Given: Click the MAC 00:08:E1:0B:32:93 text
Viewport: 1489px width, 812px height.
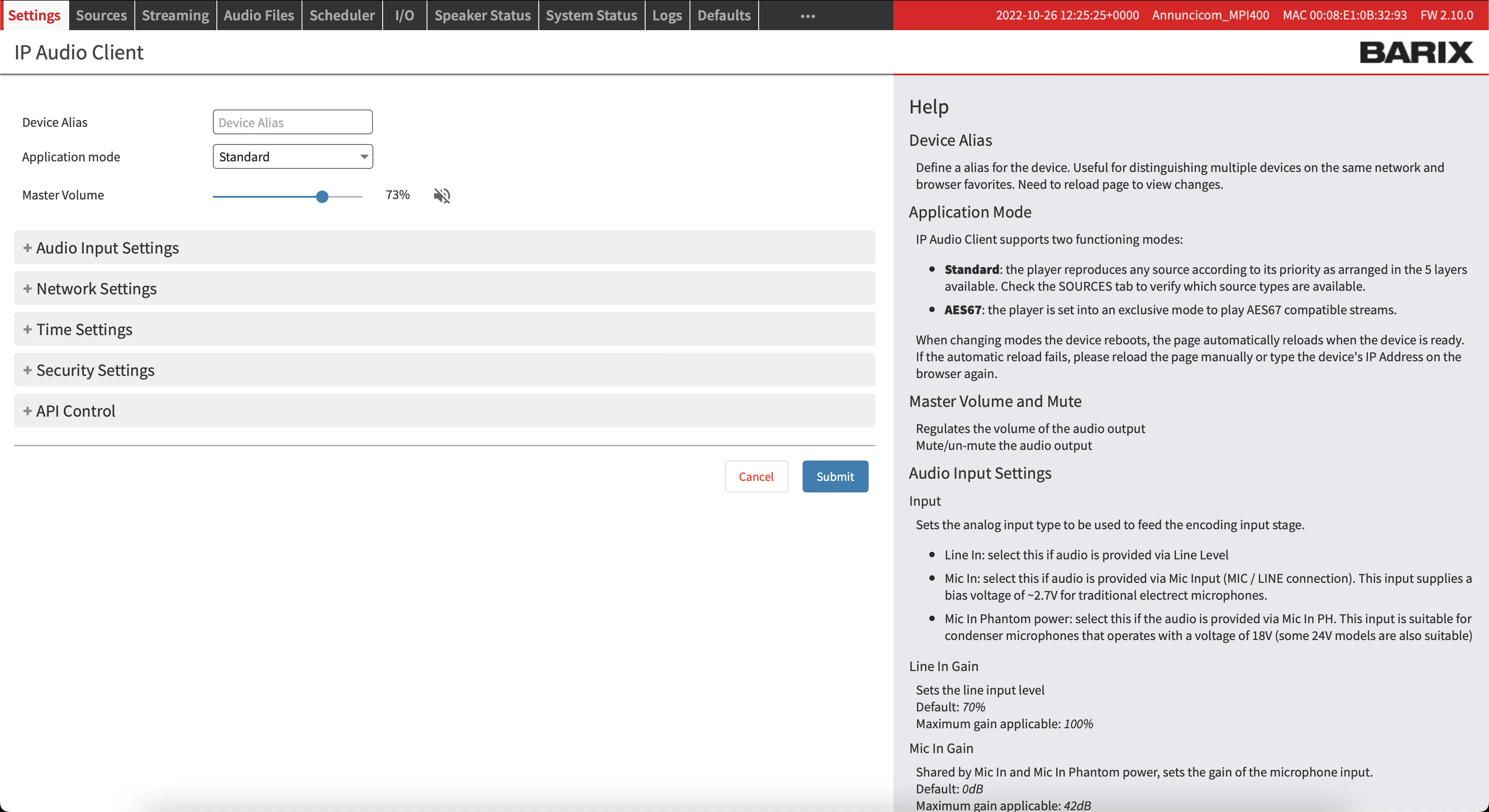Looking at the screenshot, I should (1344, 15).
